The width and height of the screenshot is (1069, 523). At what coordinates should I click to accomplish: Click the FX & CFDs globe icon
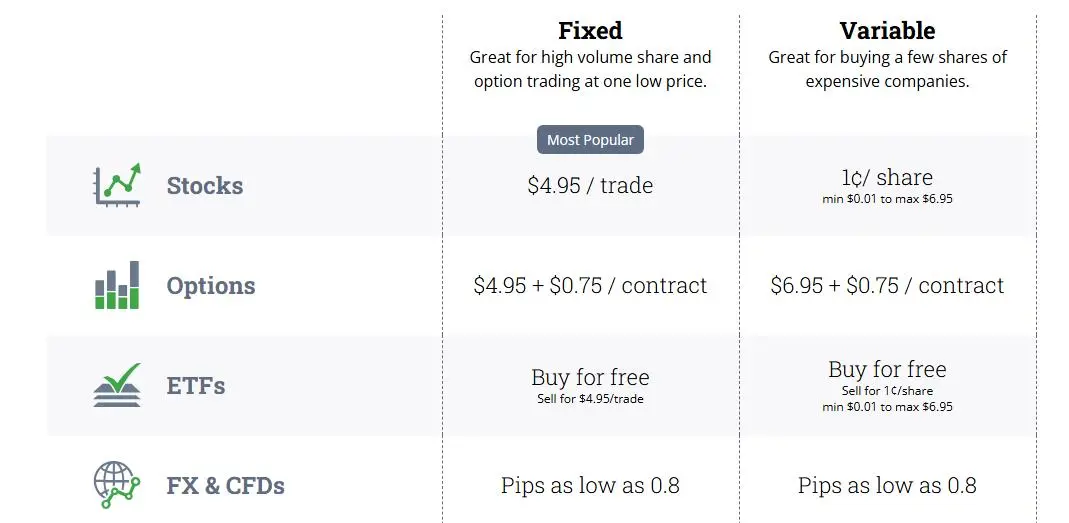[x=117, y=485]
